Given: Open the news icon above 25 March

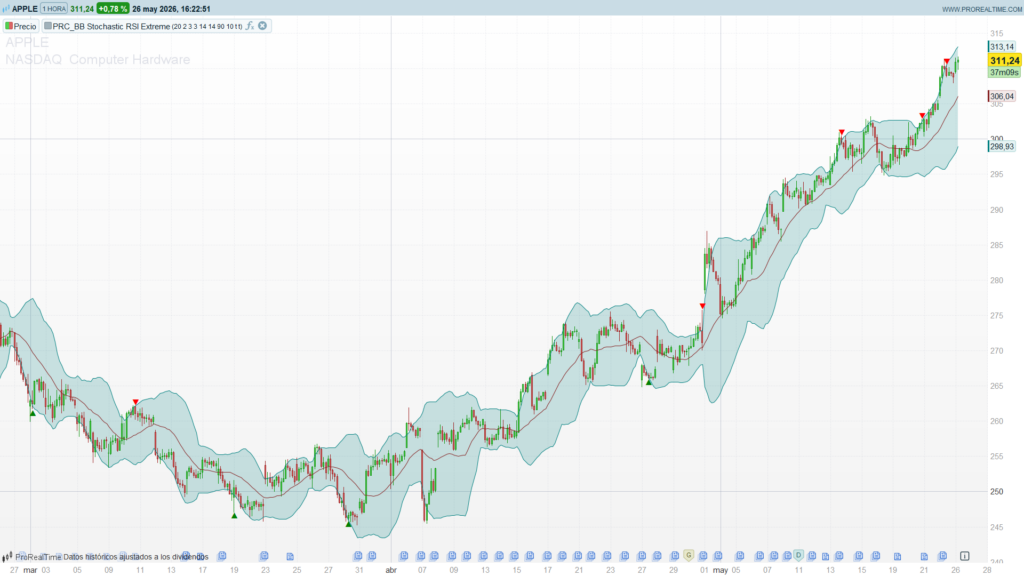Looking at the screenshot, I should (290, 556).
